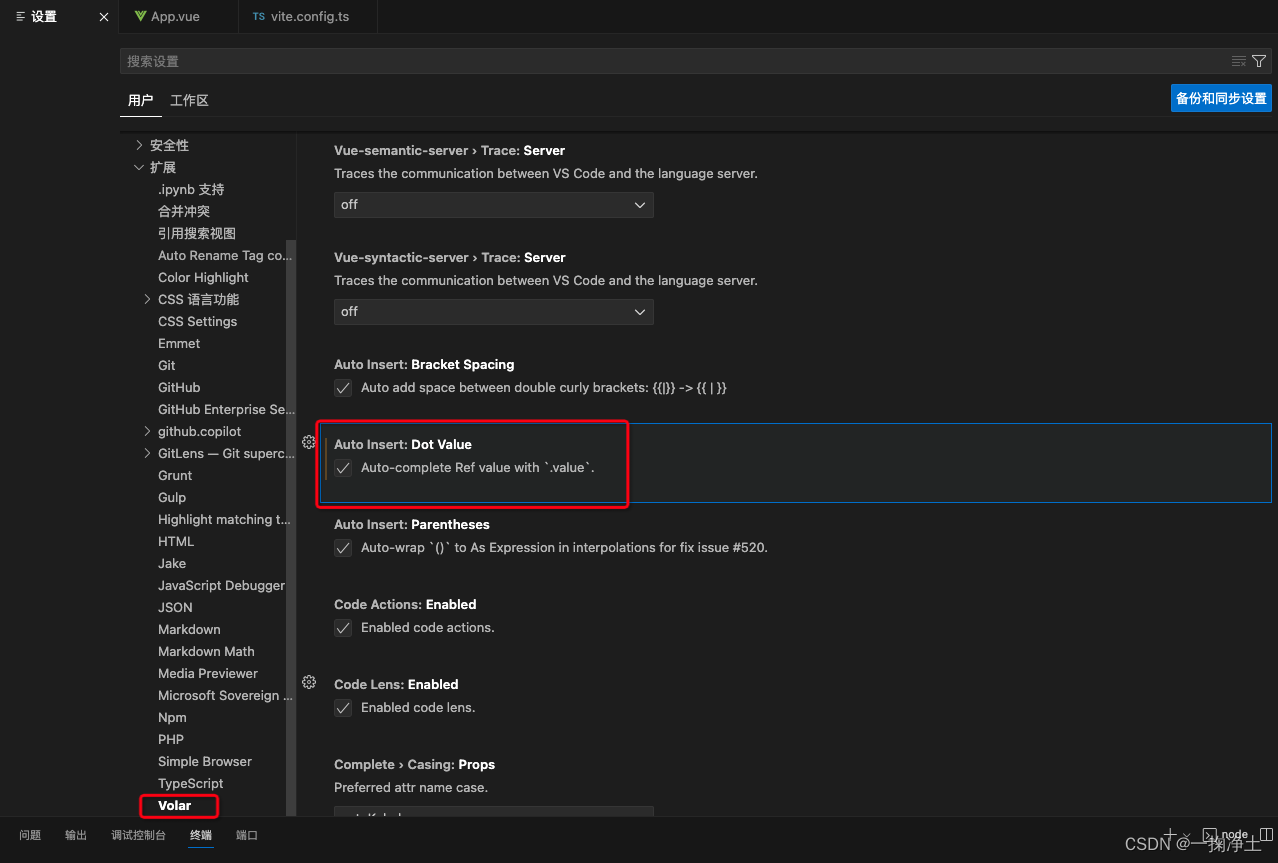Open PHP settings in the tree
The height and width of the screenshot is (863, 1278).
pyautogui.click(x=171, y=739)
